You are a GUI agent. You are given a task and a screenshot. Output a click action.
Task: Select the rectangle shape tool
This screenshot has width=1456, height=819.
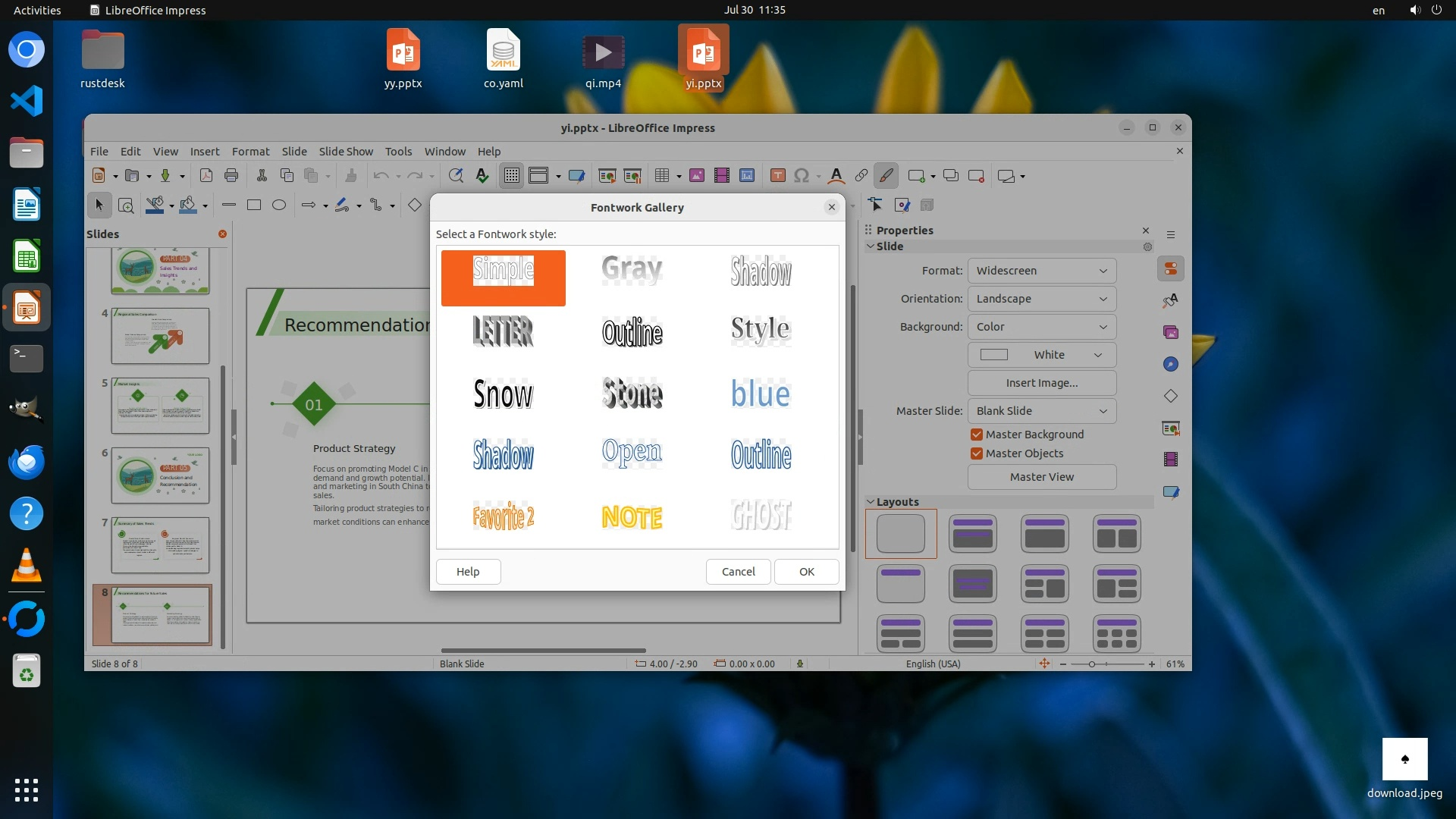click(x=254, y=205)
